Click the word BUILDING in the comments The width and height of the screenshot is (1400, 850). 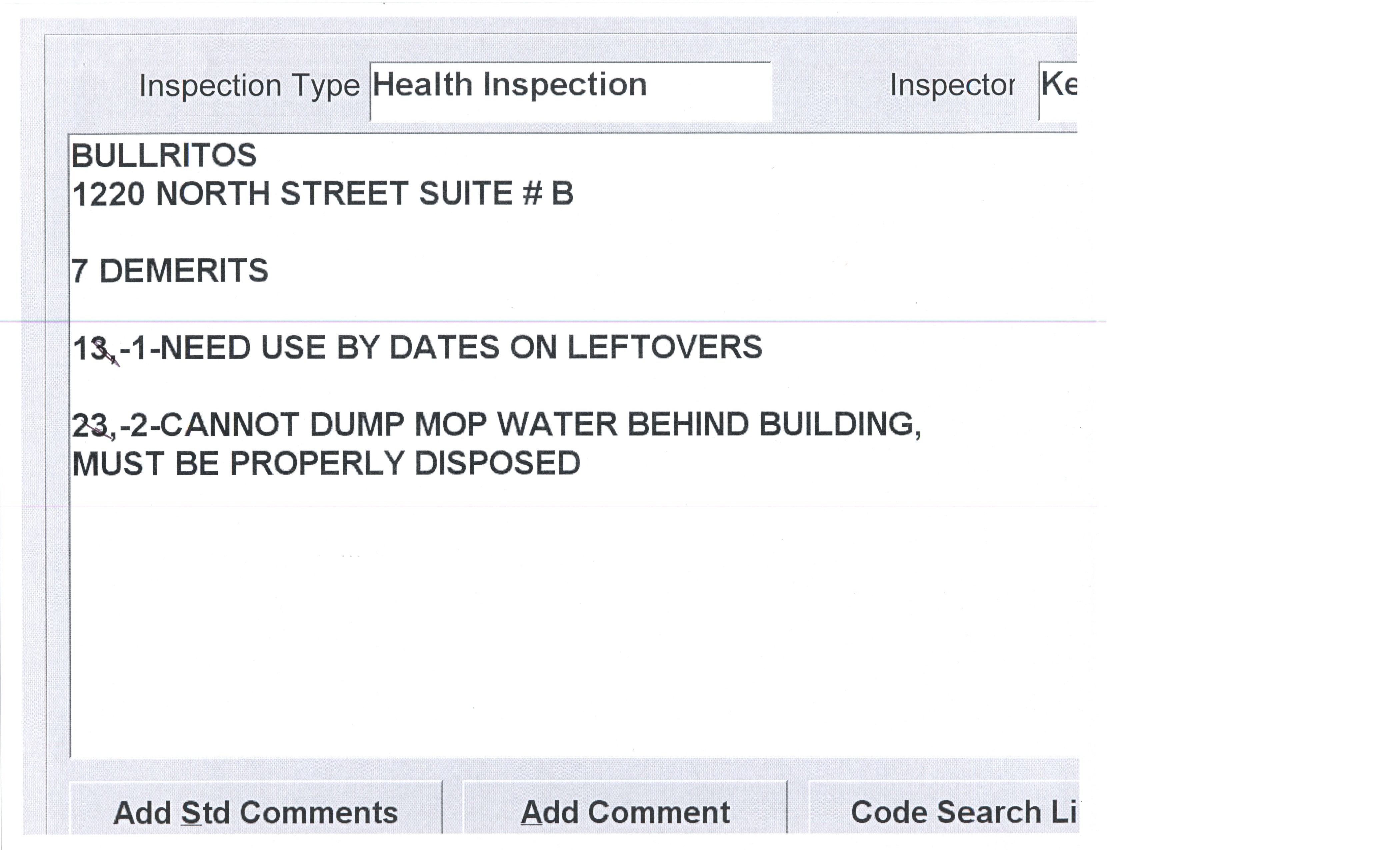[x=839, y=425]
